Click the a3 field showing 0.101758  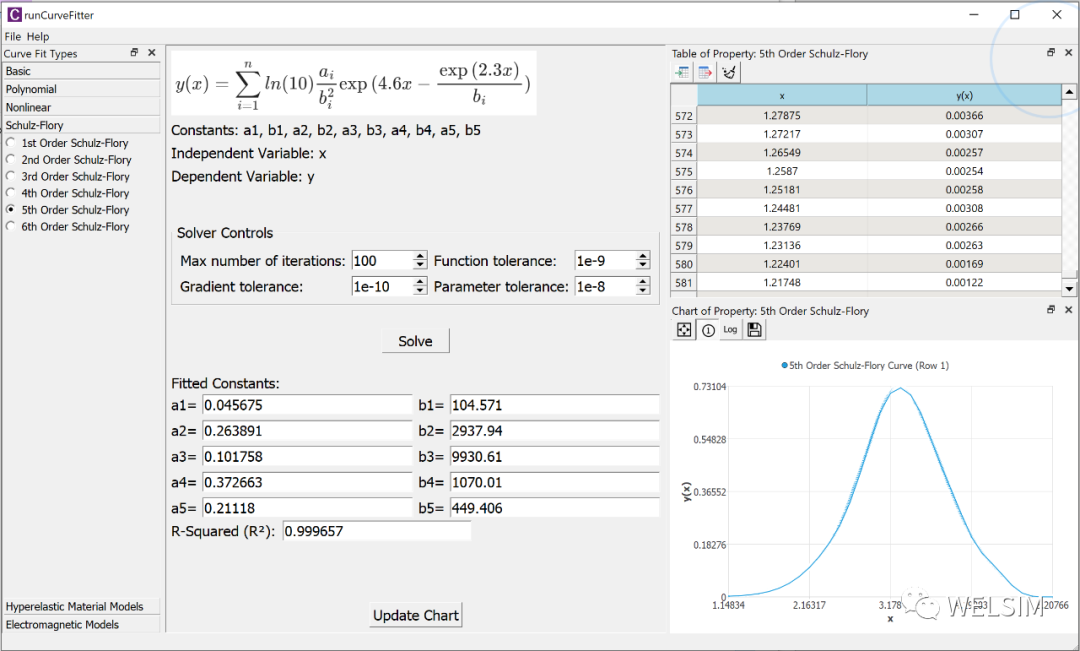point(307,457)
